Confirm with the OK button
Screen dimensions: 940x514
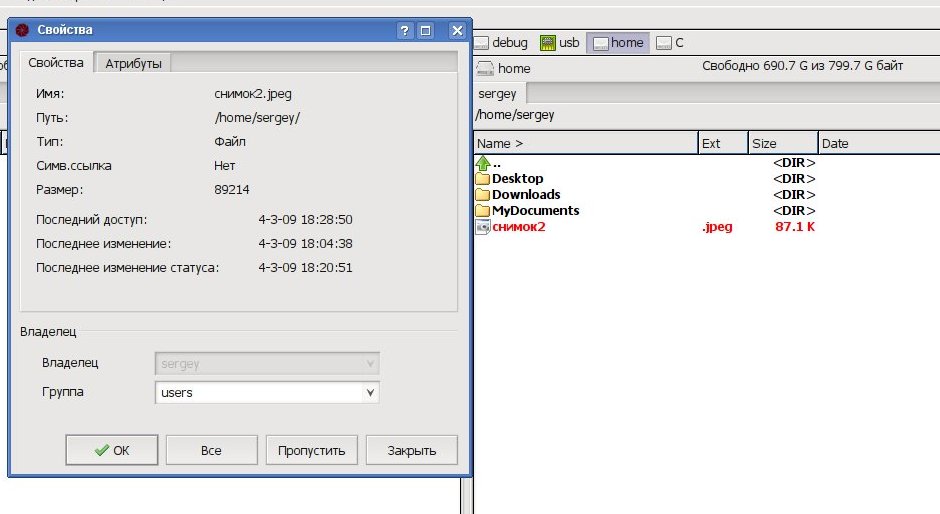112,450
